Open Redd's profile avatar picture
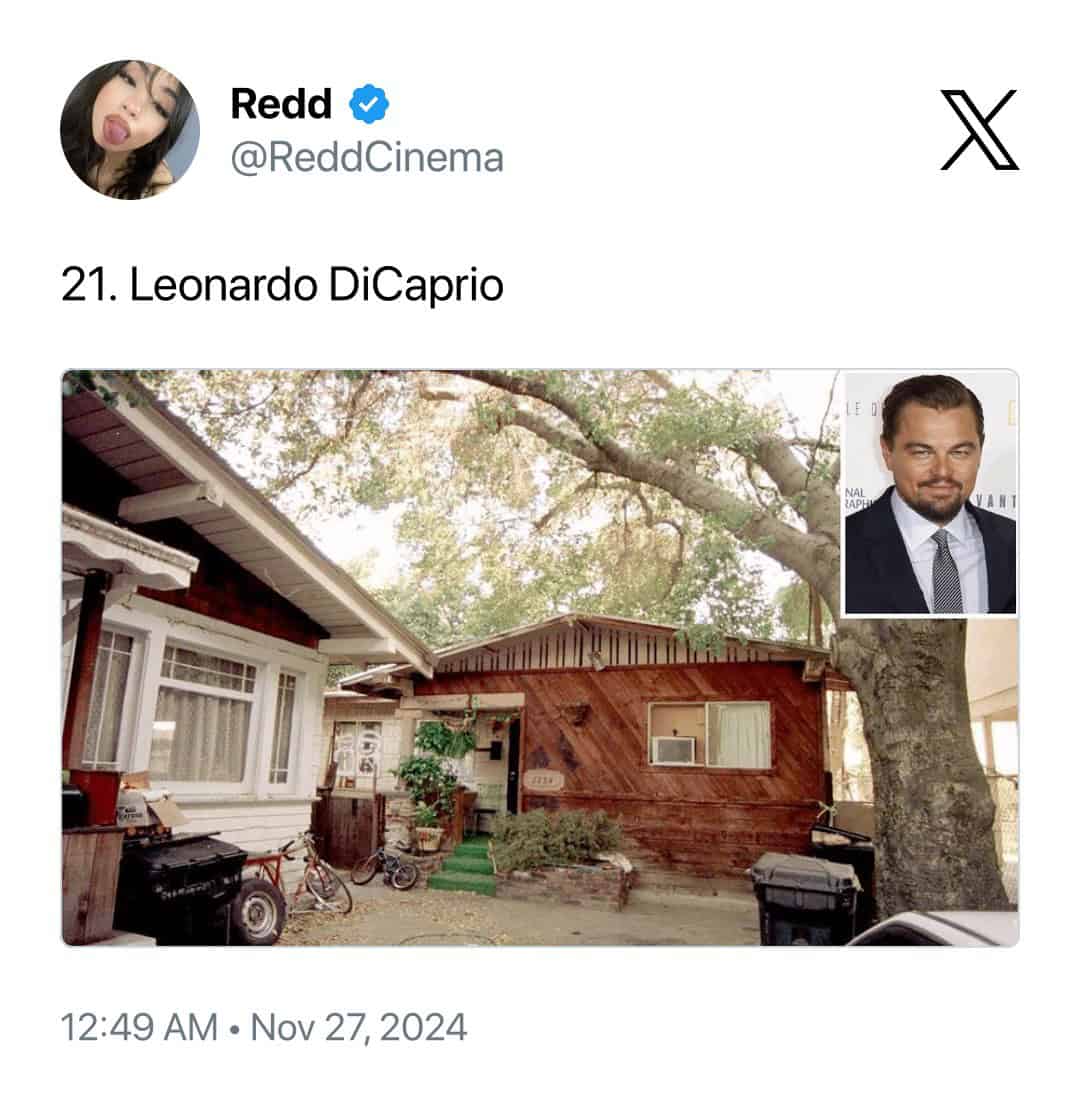The image size is (1080, 1106). (x=130, y=130)
